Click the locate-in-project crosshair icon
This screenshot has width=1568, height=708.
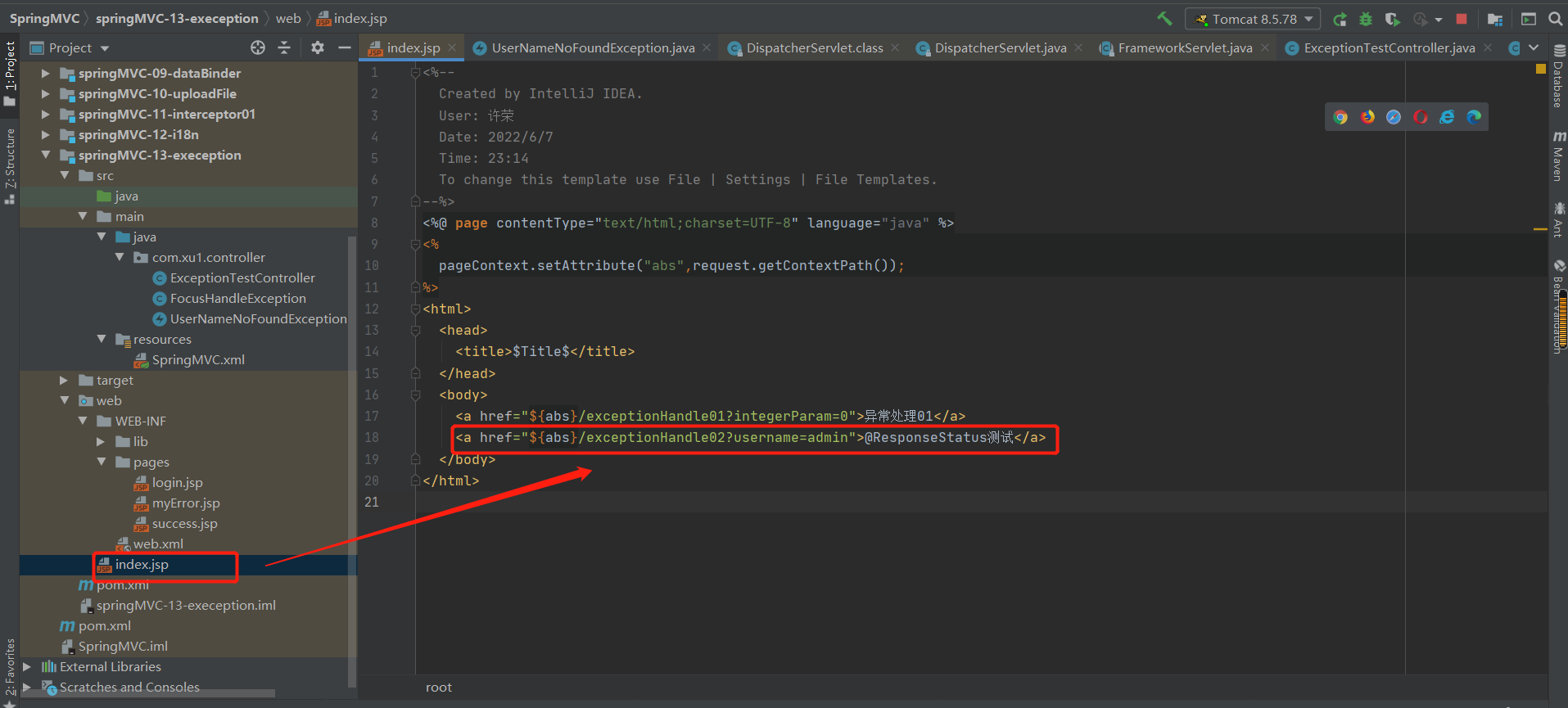(258, 47)
